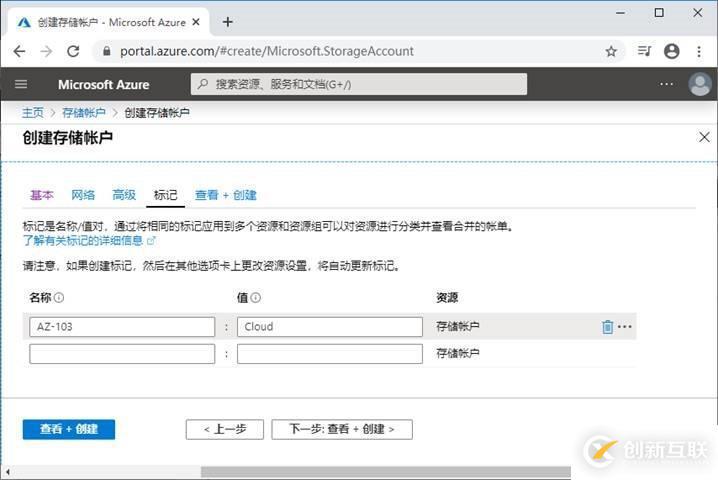The image size is (718, 480).
Task: Click the browser forward arrow
Action: [x=46, y=51]
